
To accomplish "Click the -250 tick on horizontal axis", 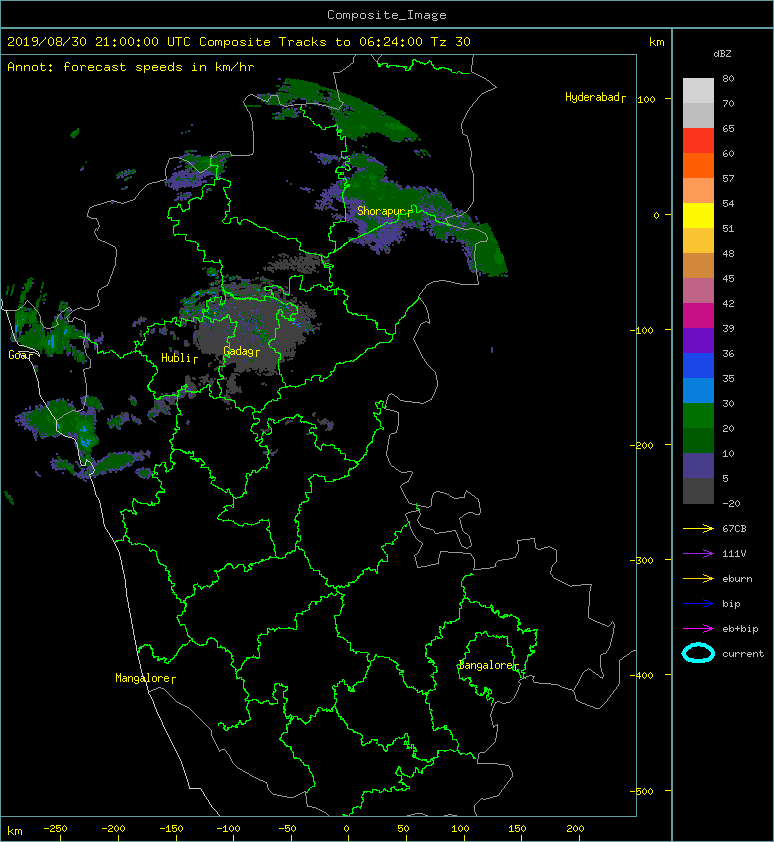I will [55, 829].
